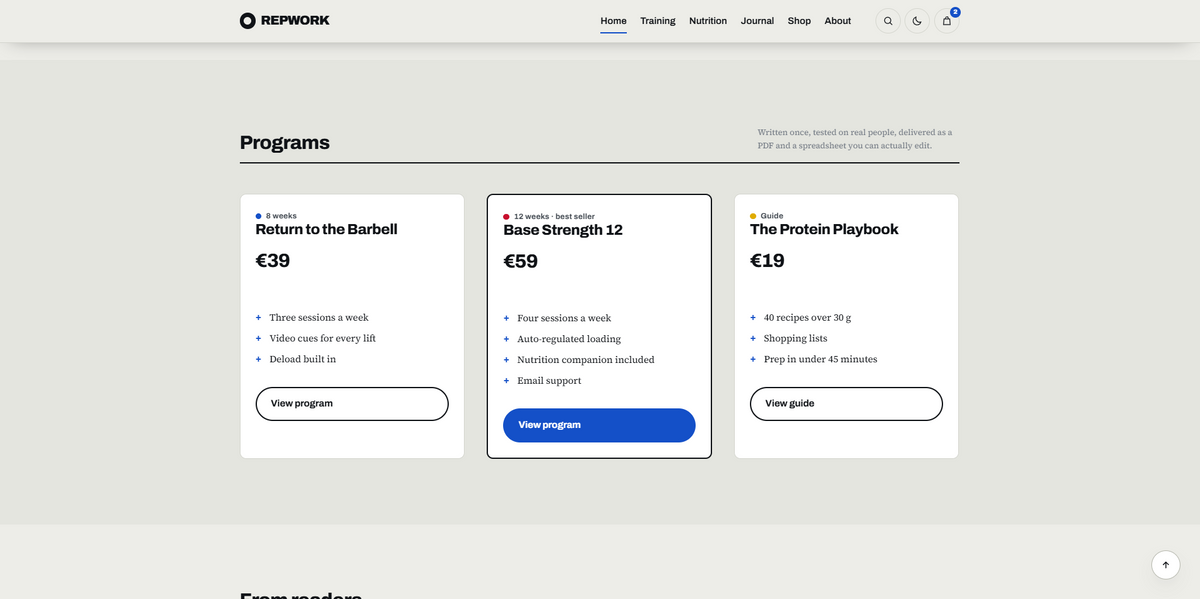Screen dimensions: 1200x599
Task: Click the €39 price
Action: tap(273, 261)
